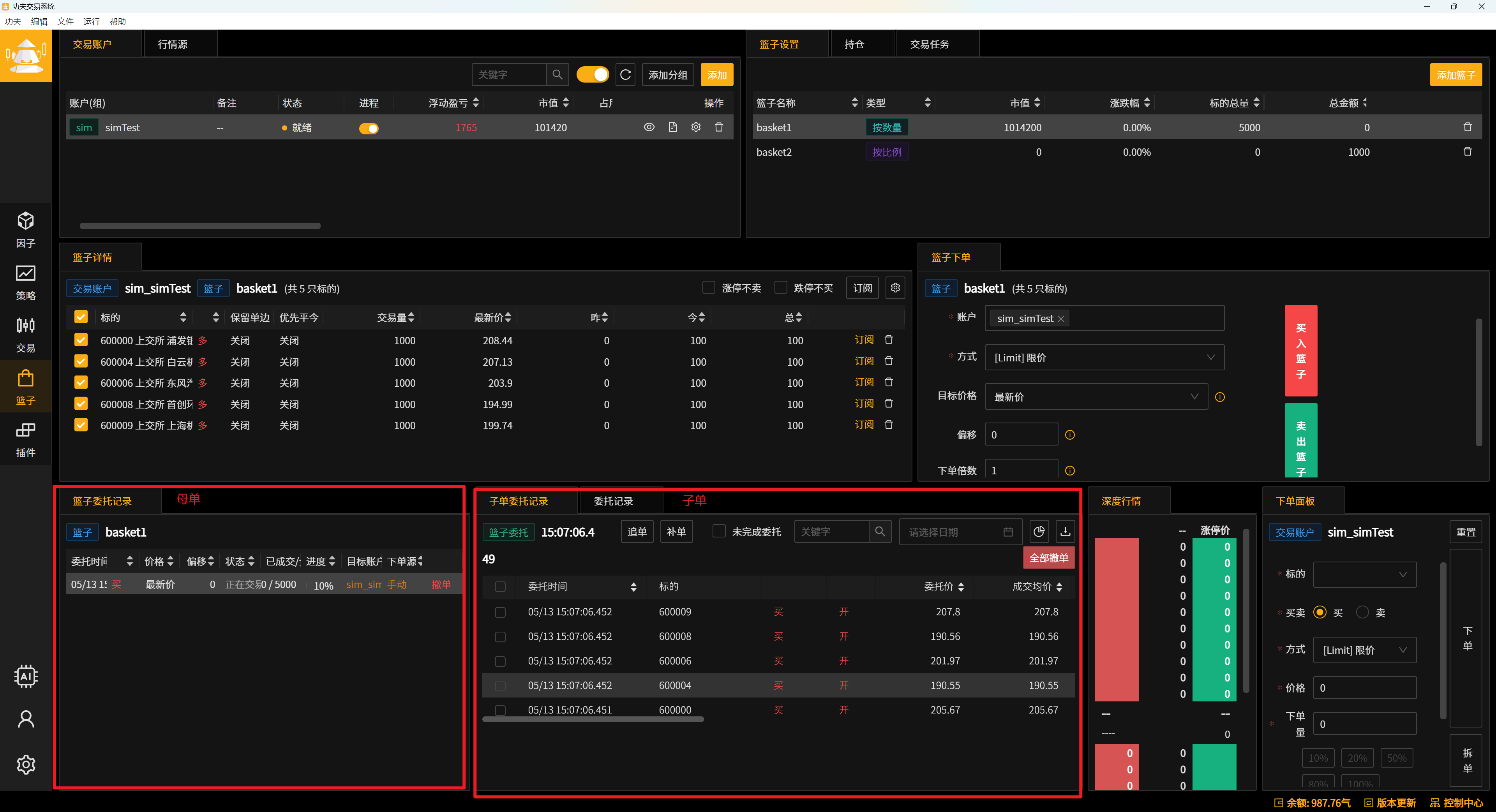Open the AI assistant sidebar icon
The width and height of the screenshot is (1496, 812).
point(26,676)
